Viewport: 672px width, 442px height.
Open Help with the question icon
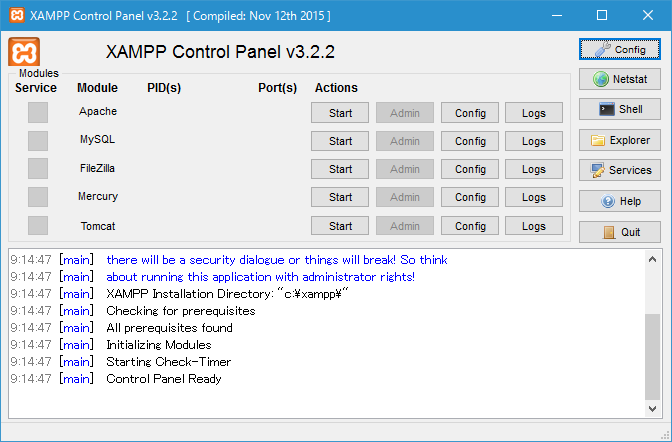tap(620, 201)
